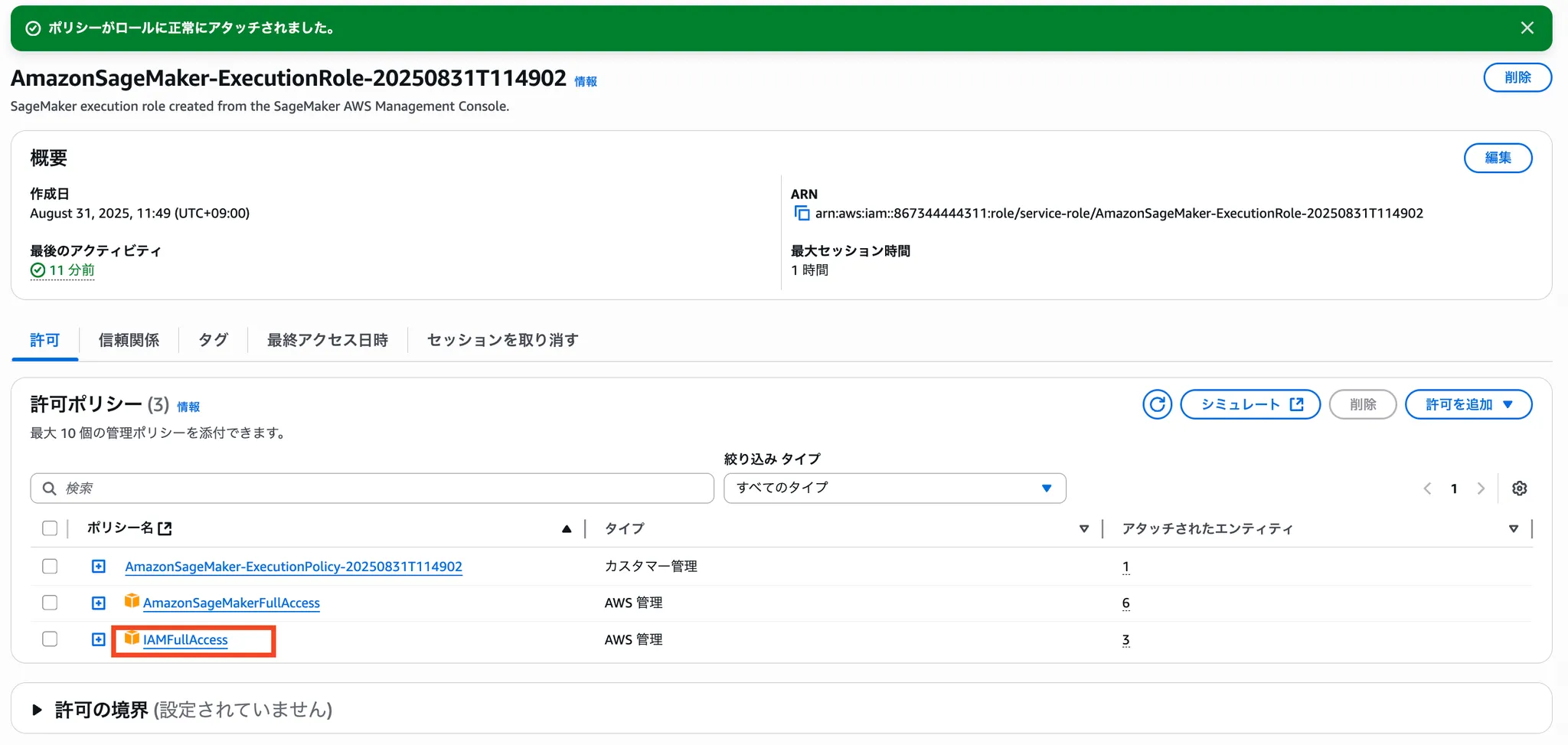Check IAMFullAccess row checkbox
Image resolution: width=1568 pixels, height=745 pixels.
pos(50,639)
